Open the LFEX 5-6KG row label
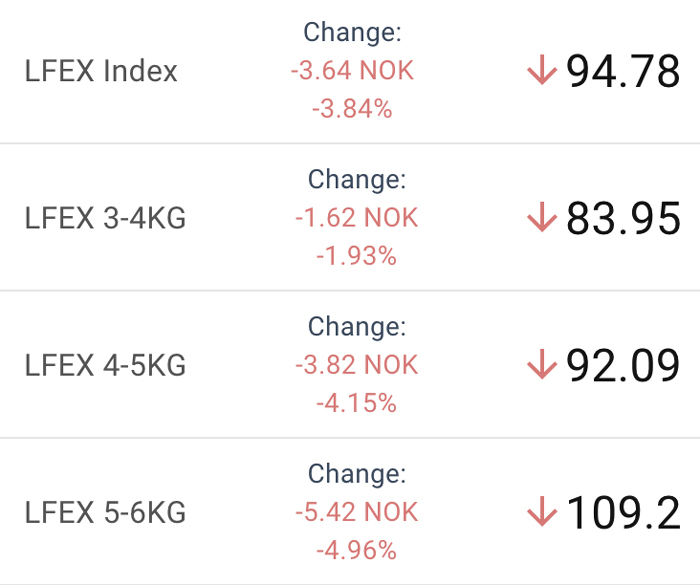This screenshot has width=700, height=585. (105, 513)
